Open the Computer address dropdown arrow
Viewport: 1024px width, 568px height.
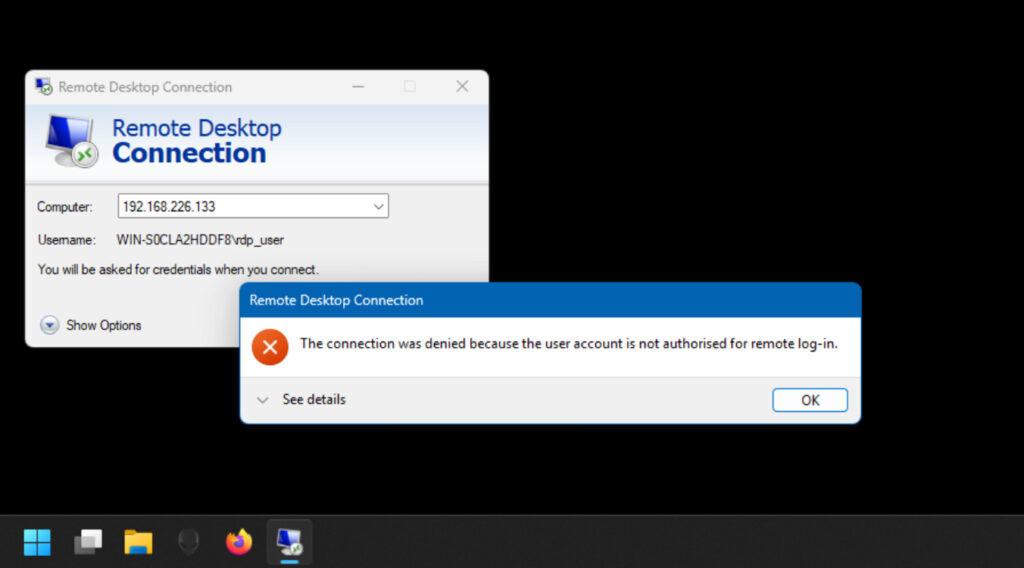click(378, 207)
